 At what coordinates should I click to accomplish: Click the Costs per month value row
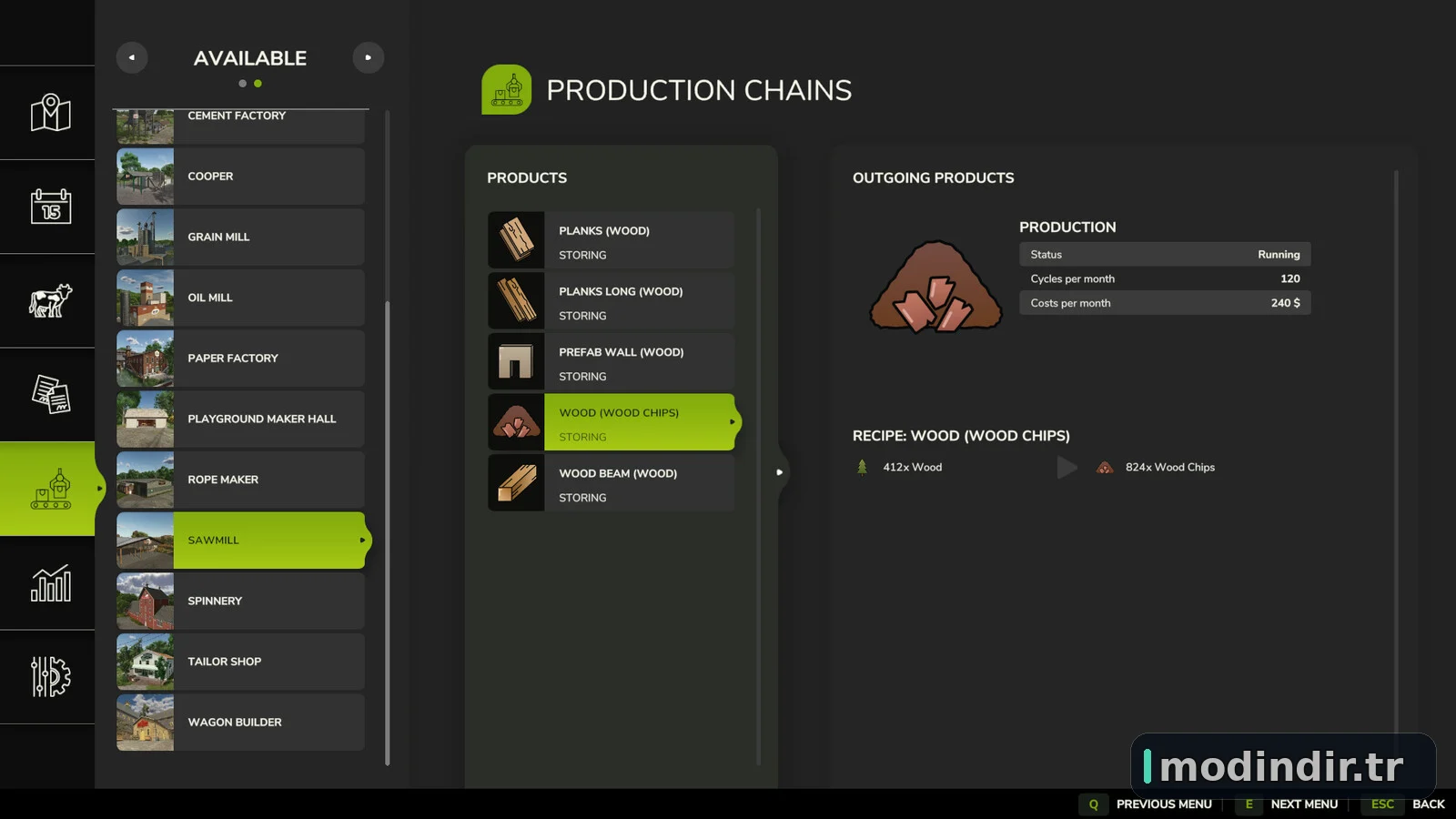coord(1165,303)
